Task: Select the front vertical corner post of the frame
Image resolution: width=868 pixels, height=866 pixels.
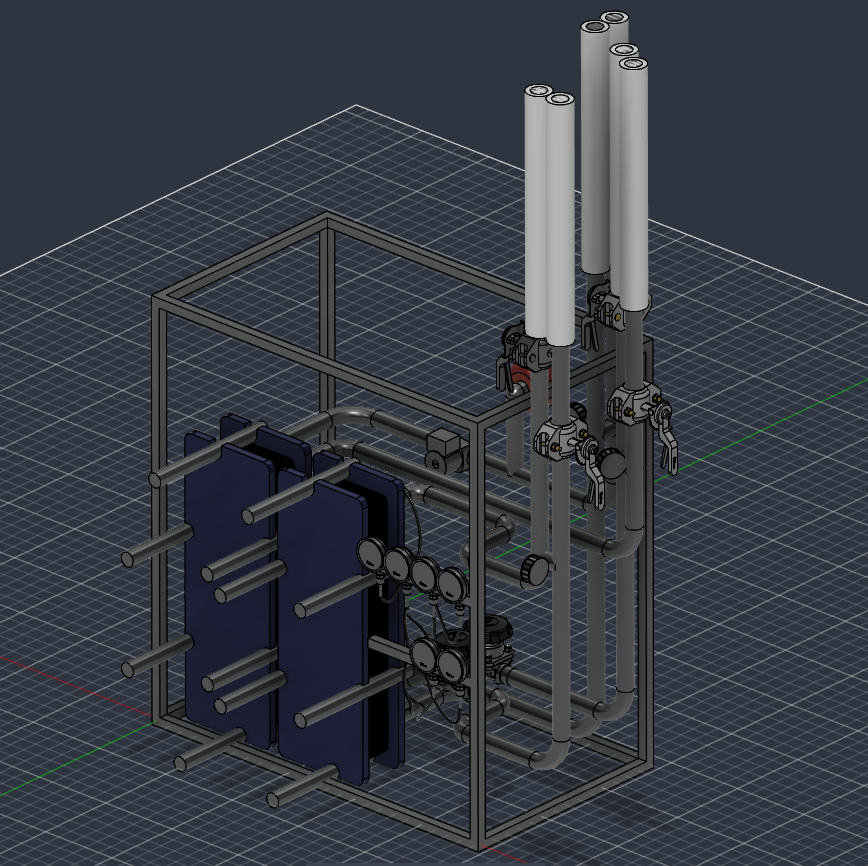Action: click(478, 636)
